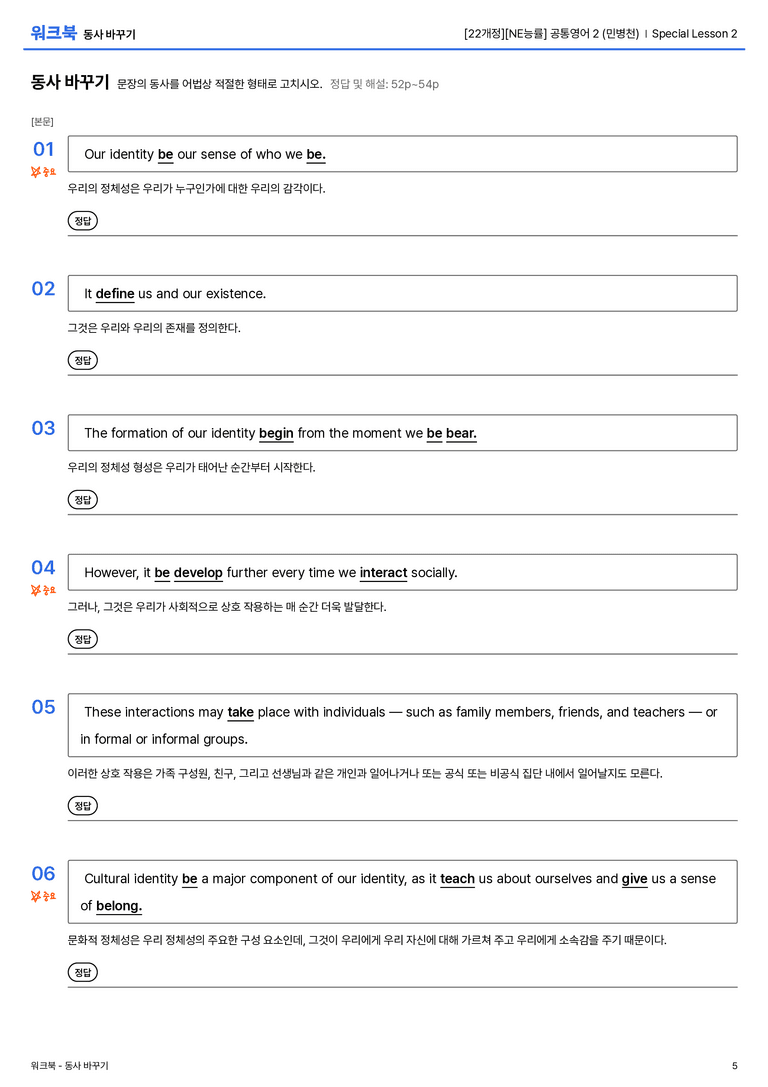Click the underlined verb 'take' in sentence 05
This screenshot has height=1087, width=768.
click(x=241, y=712)
